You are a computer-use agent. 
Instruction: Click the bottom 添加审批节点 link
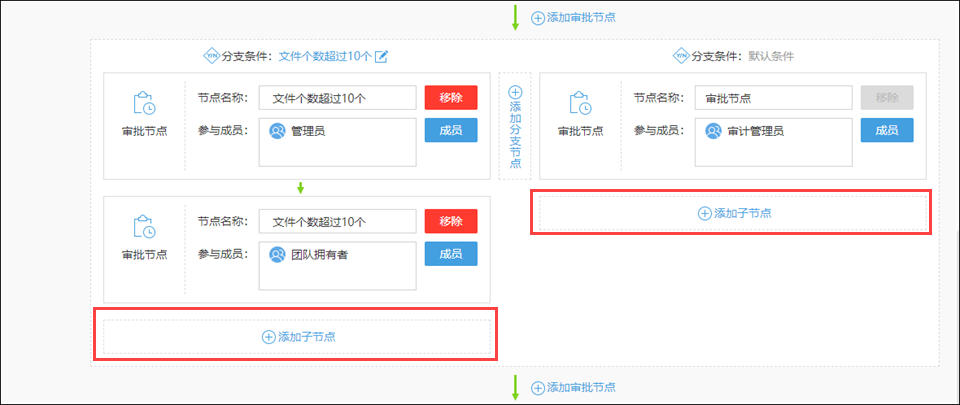pyautogui.click(x=572, y=387)
